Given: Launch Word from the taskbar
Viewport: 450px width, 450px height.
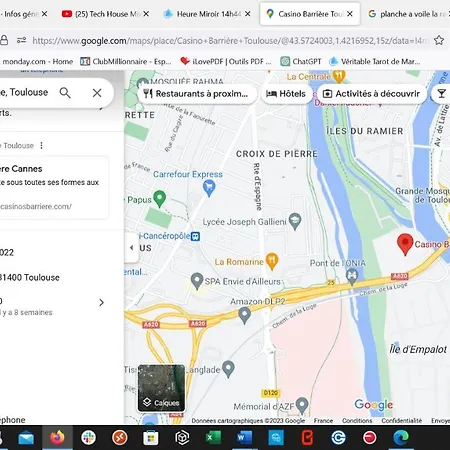Looking at the screenshot, I should click(x=245, y=437).
